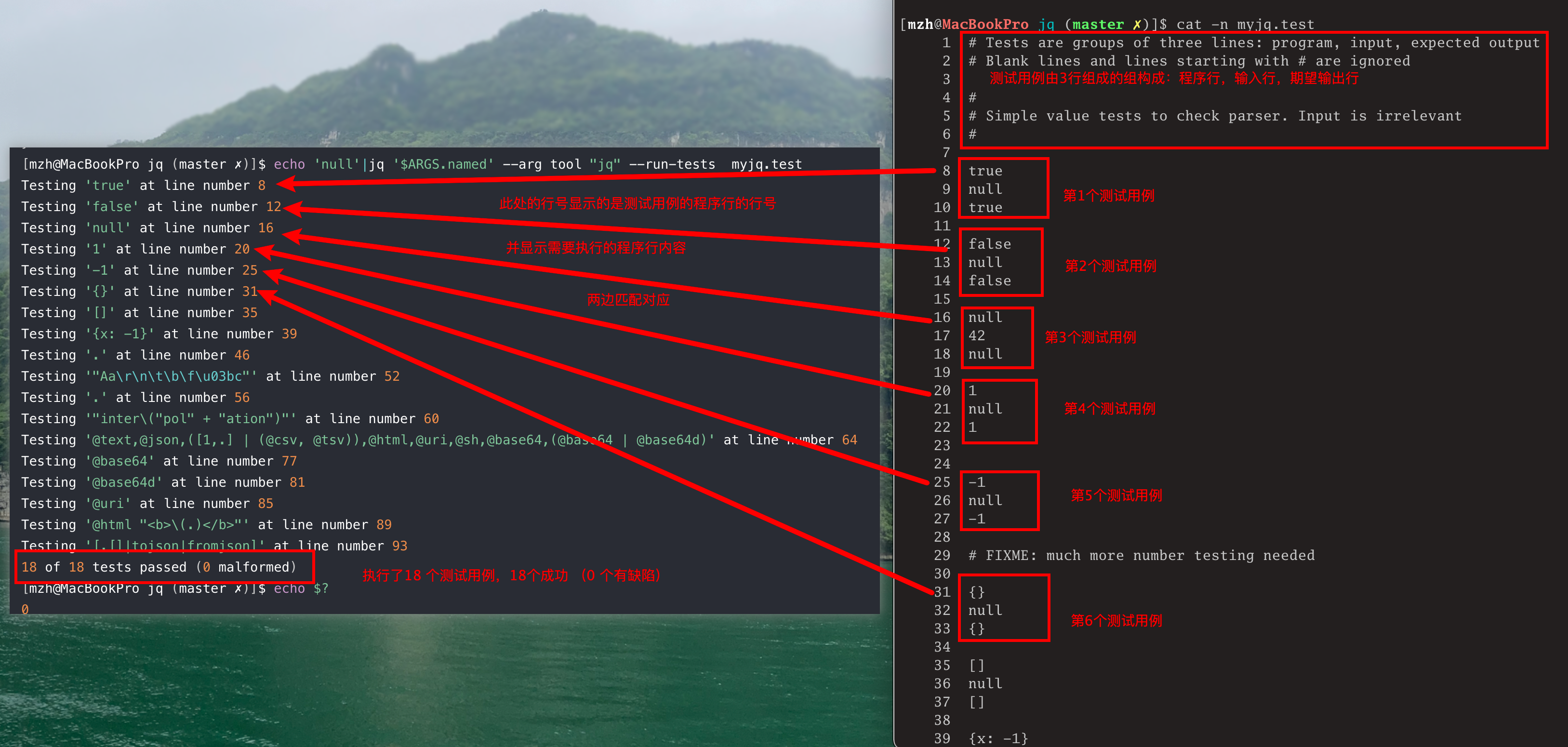The height and width of the screenshot is (747, 1568).
Task: Click the @text,@json test line at number 64
Action: [439, 440]
